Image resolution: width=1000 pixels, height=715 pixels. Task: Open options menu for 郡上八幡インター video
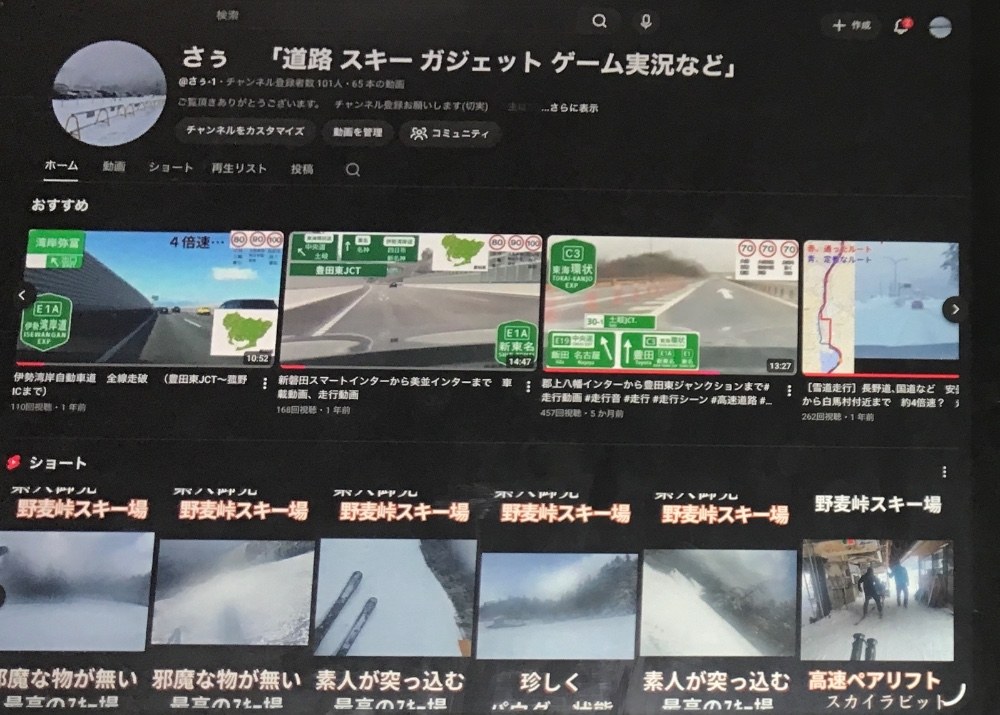point(790,390)
